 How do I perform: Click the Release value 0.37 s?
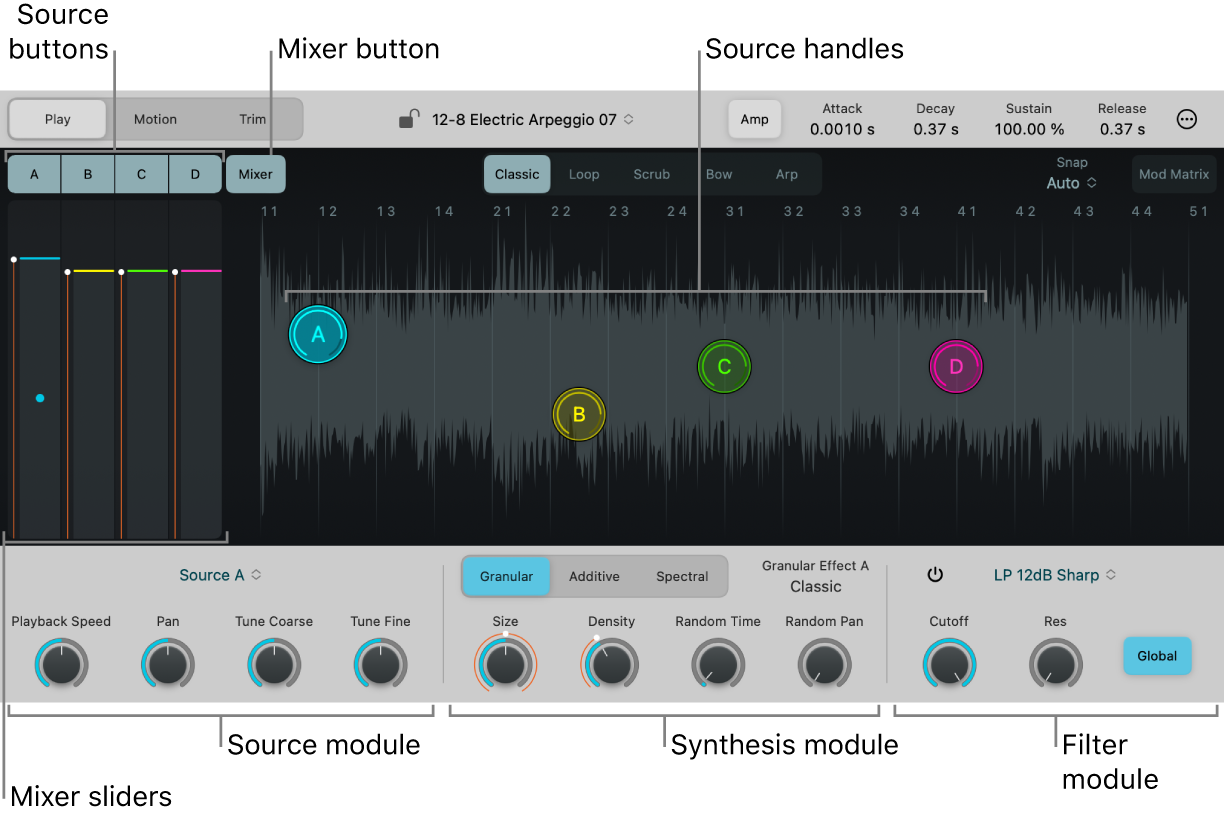(1122, 129)
